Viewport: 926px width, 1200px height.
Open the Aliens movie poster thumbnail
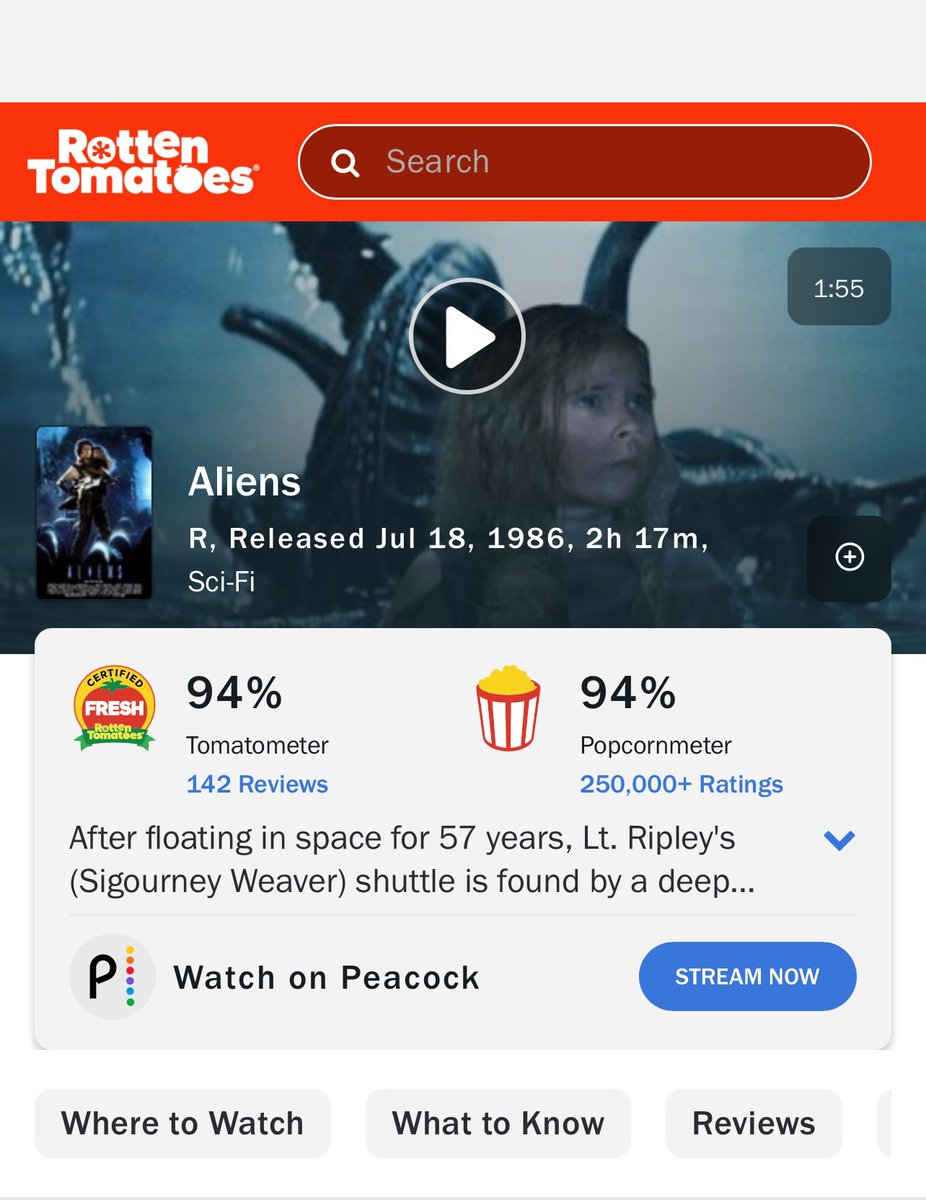point(94,513)
